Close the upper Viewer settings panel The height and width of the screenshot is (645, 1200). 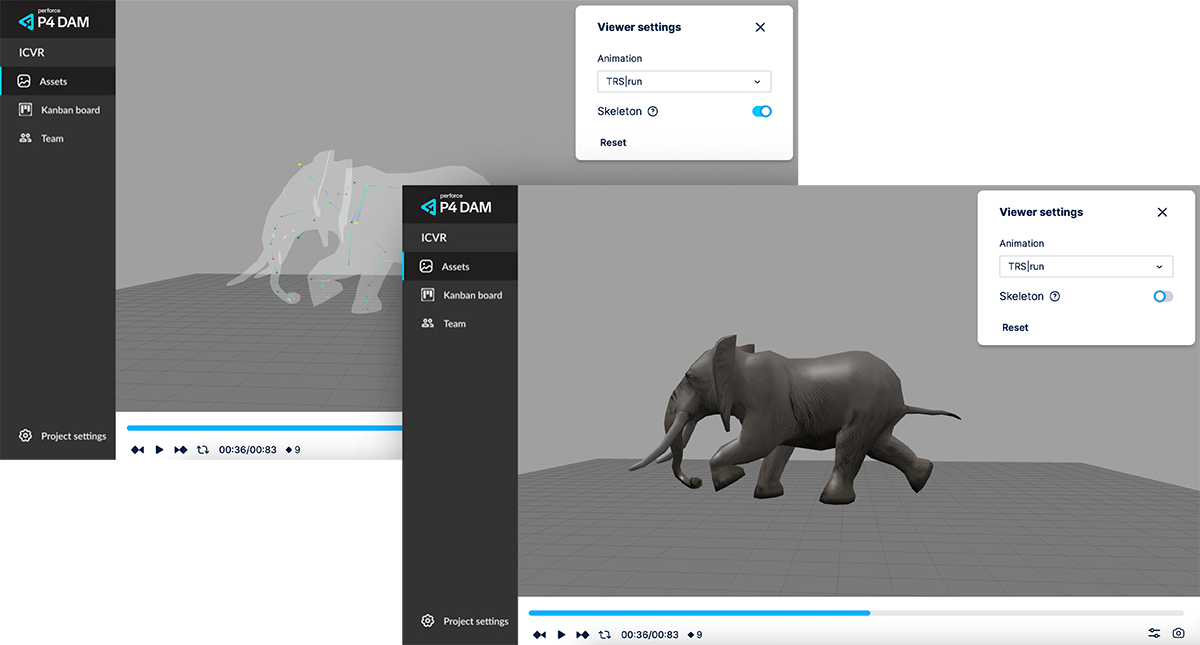(760, 28)
